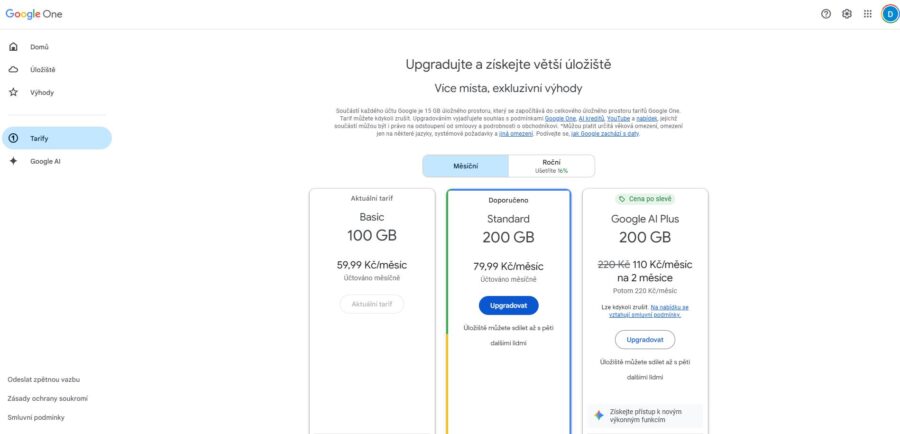Switch to Roční billing option
Screen dimensions: 900x434
tap(552, 166)
